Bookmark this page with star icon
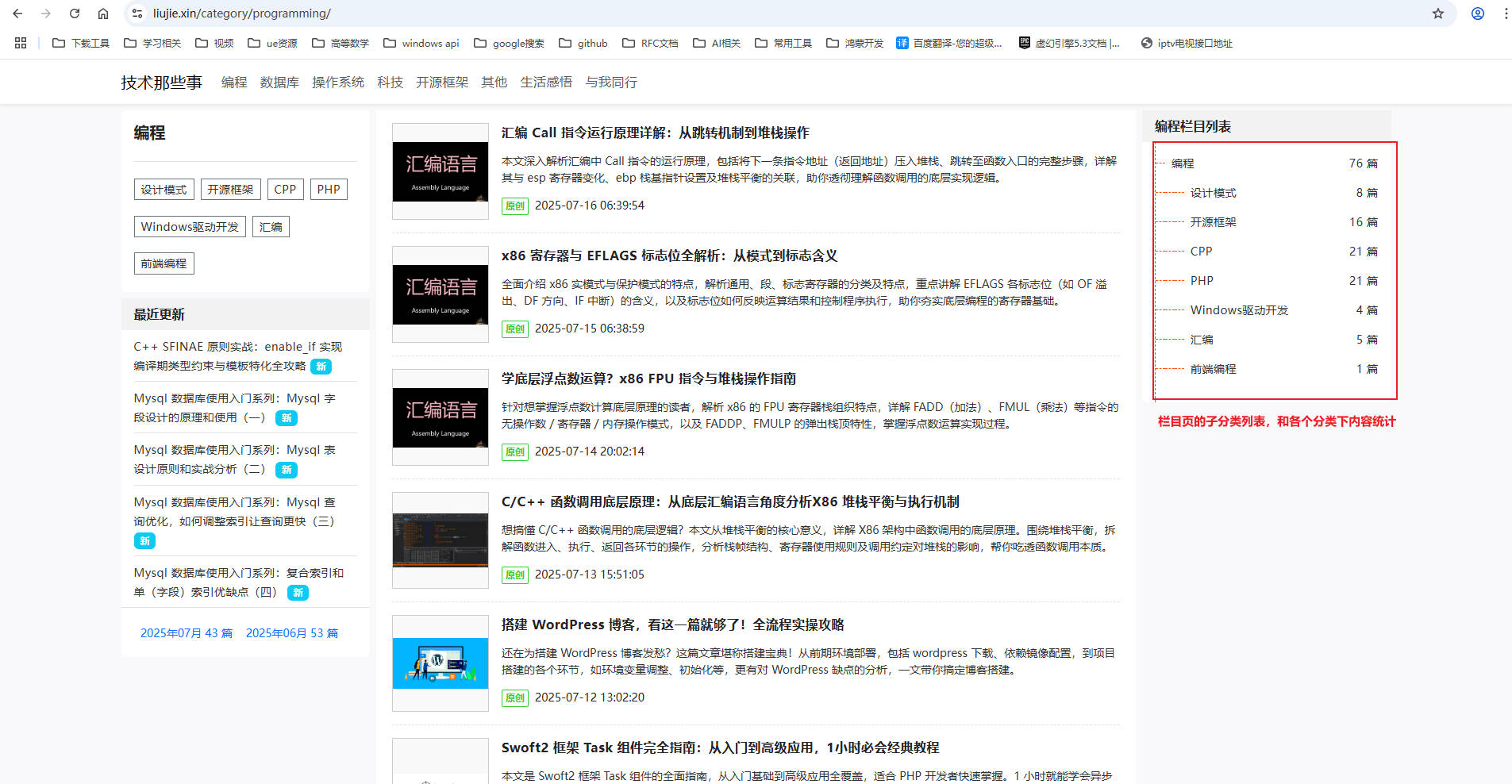The image size is (1512, 784). (1437, 13)
